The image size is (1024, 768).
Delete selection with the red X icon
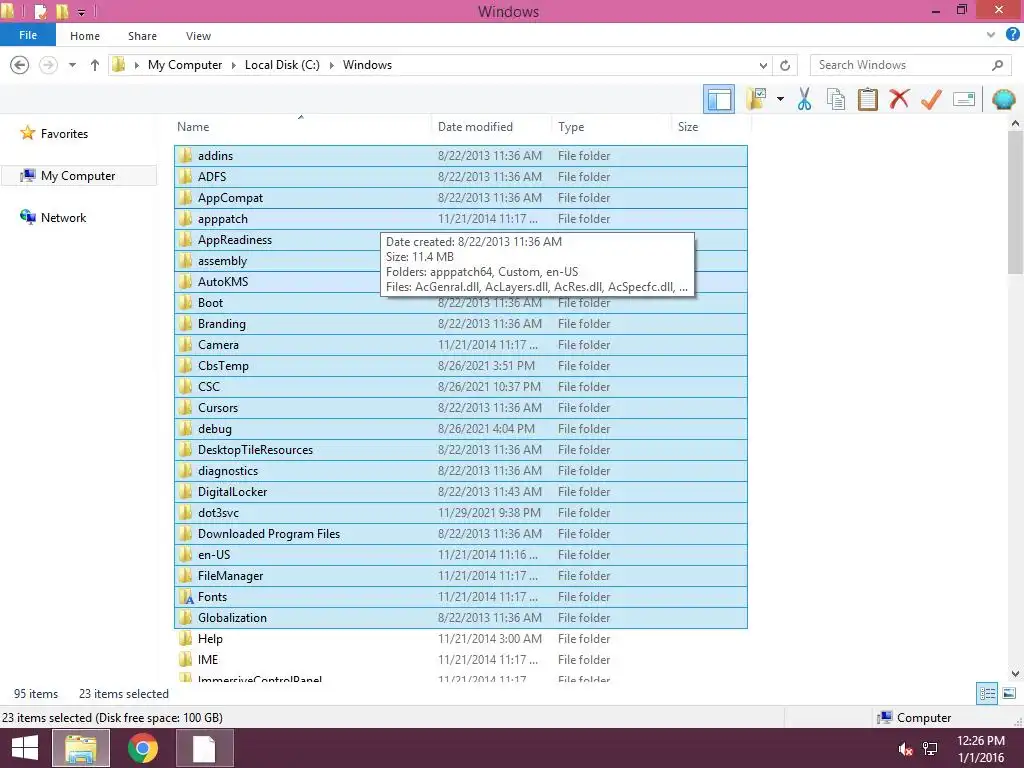coord(899,99)
